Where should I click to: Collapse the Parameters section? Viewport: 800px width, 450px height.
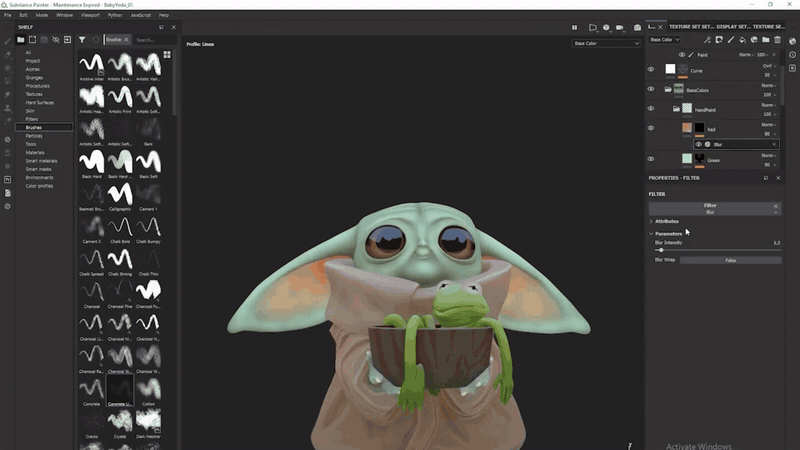click(668, 234)
